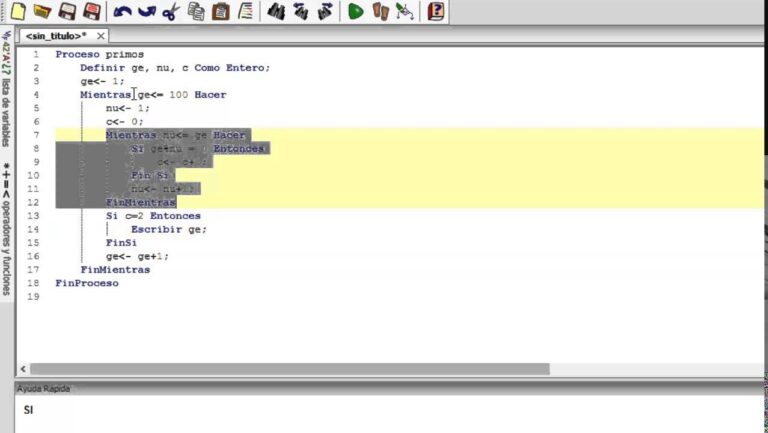This screenshot has height=433, width=768.
Task: Expand the lista de variables side panel
Action: (x=6, y=92)
